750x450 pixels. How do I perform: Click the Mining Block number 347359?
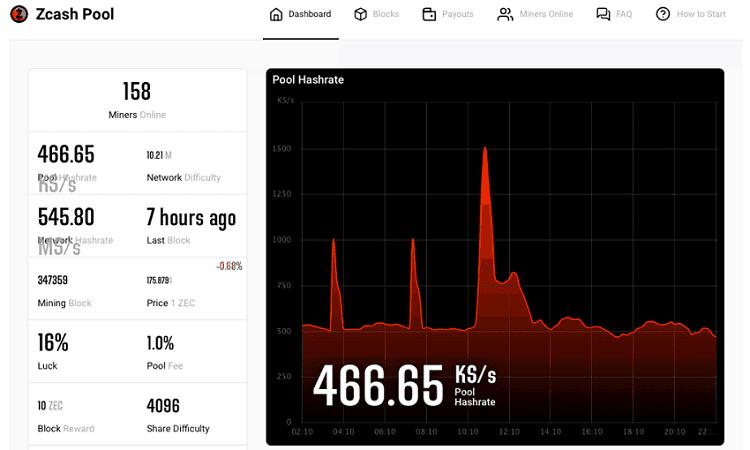[x=53, y=280]
